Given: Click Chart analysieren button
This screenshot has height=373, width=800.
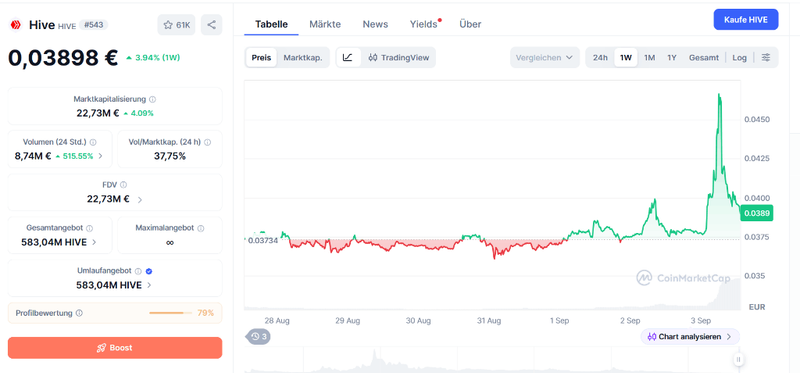Looking at the screenshot, I should [690, 336].
